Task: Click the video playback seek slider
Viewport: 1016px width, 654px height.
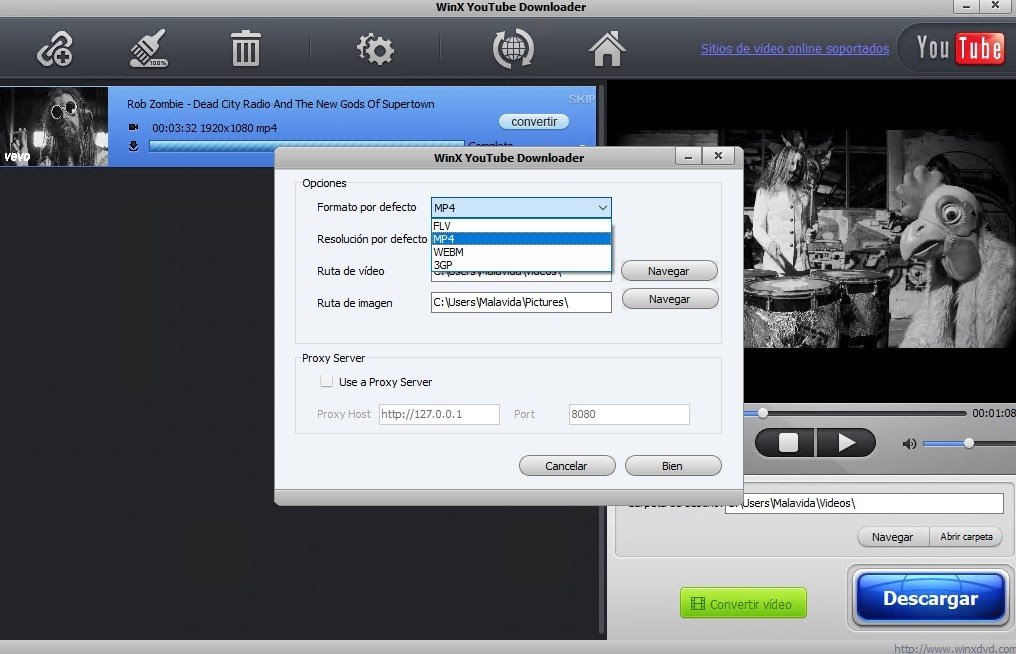Action: click(x=855, y=413)
